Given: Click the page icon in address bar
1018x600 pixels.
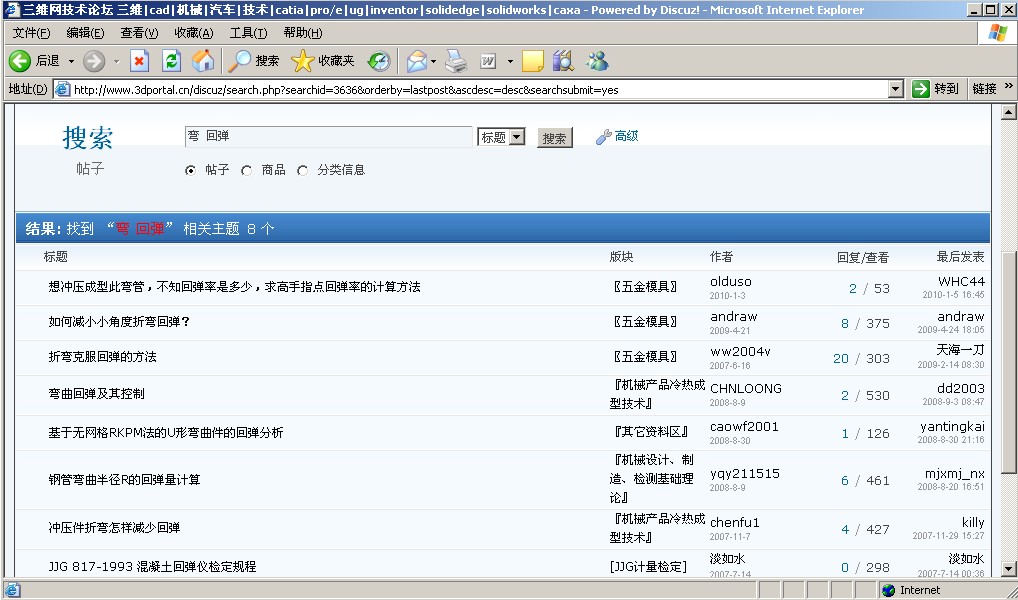Looking at the screenshot, I should [62, 89].
